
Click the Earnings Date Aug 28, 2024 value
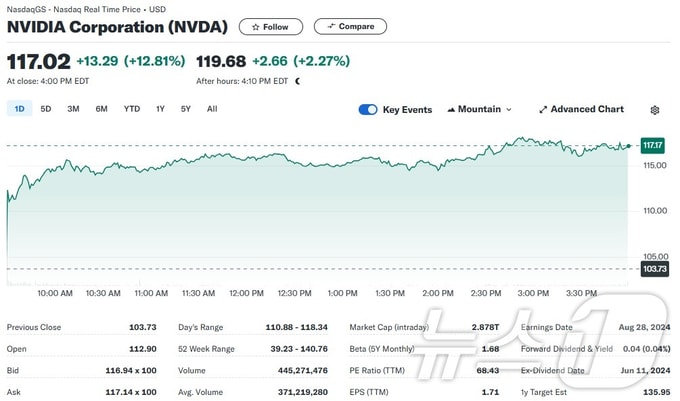(x=644, y=327)
